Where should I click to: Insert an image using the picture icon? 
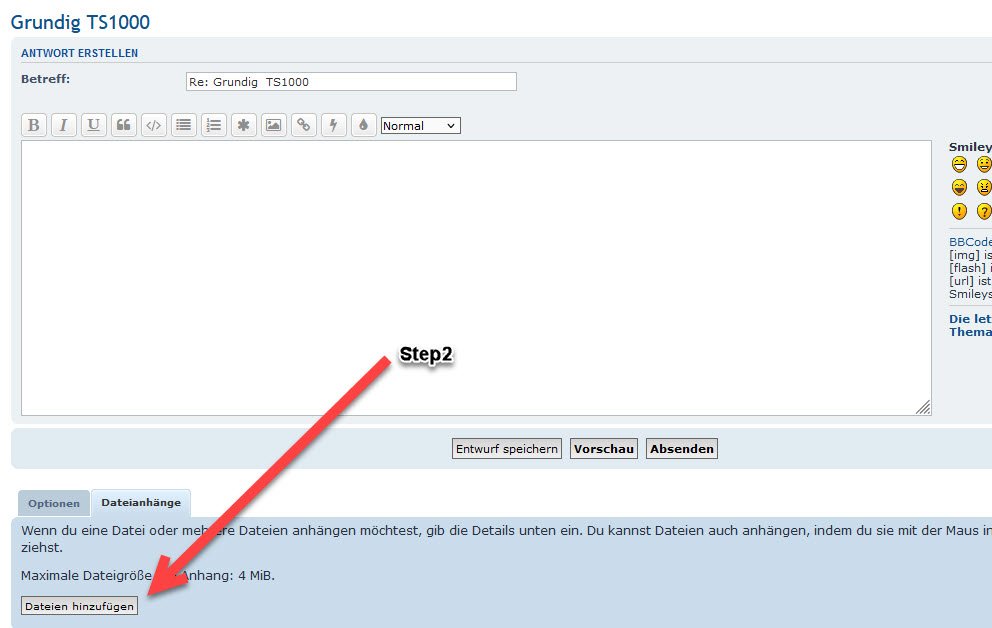pyautogui.click(x=273, y=125)
